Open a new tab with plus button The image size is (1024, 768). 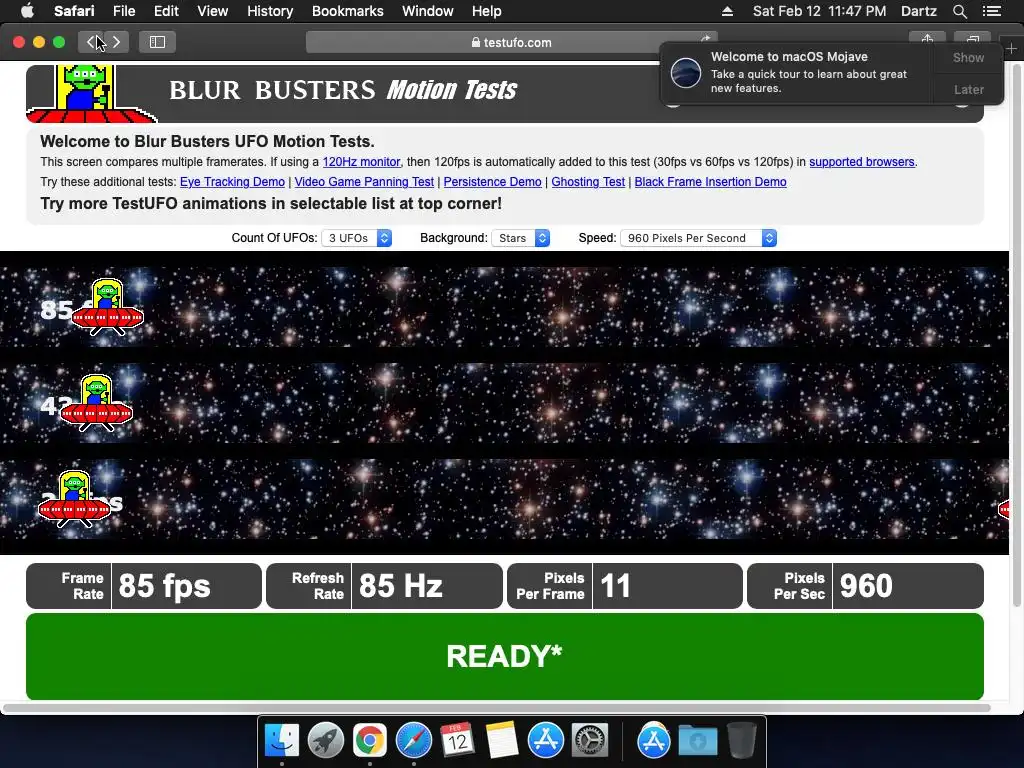(x=1011, y=48)
